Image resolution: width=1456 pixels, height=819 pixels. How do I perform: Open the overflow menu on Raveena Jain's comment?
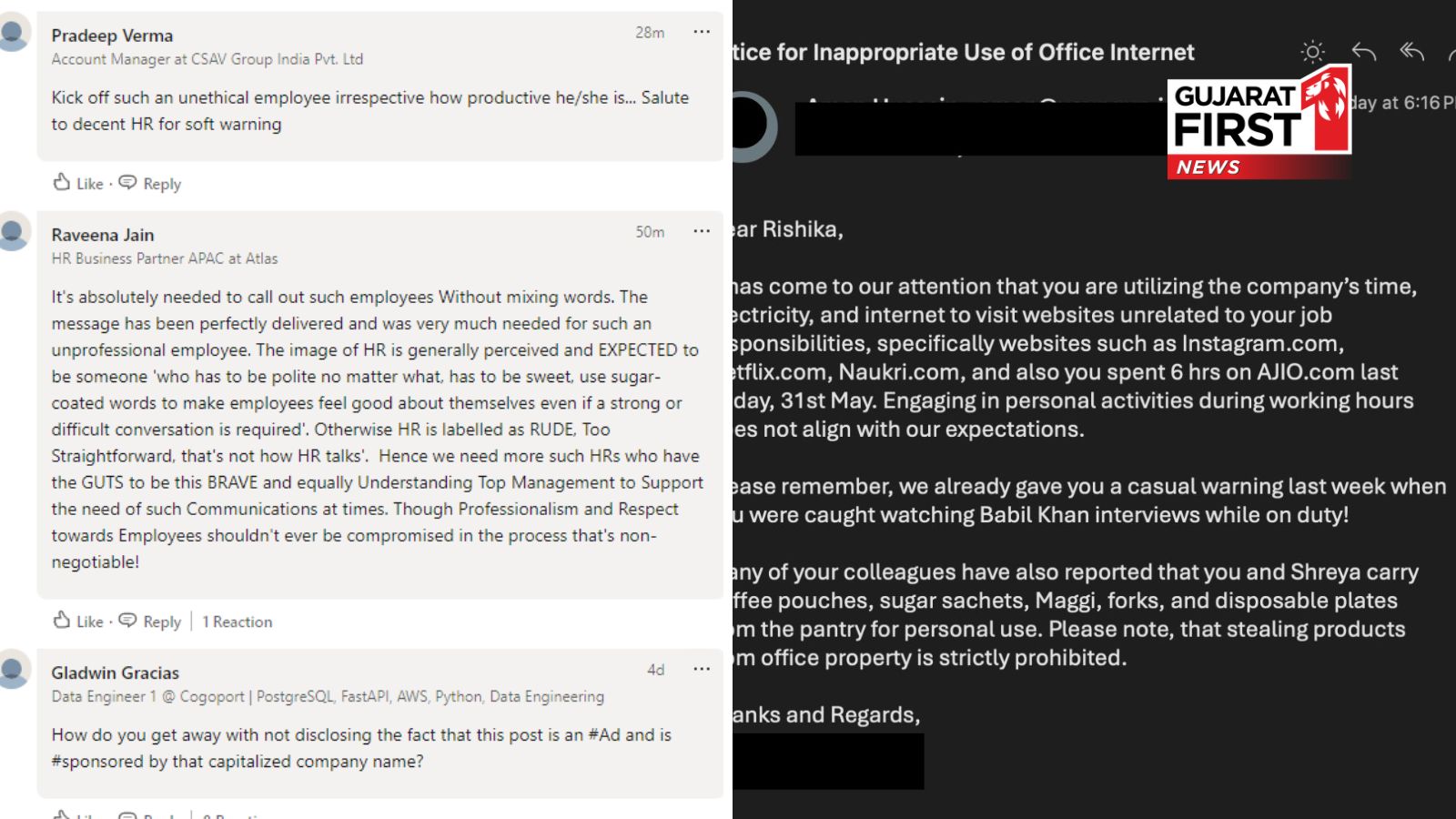(702, 231)
